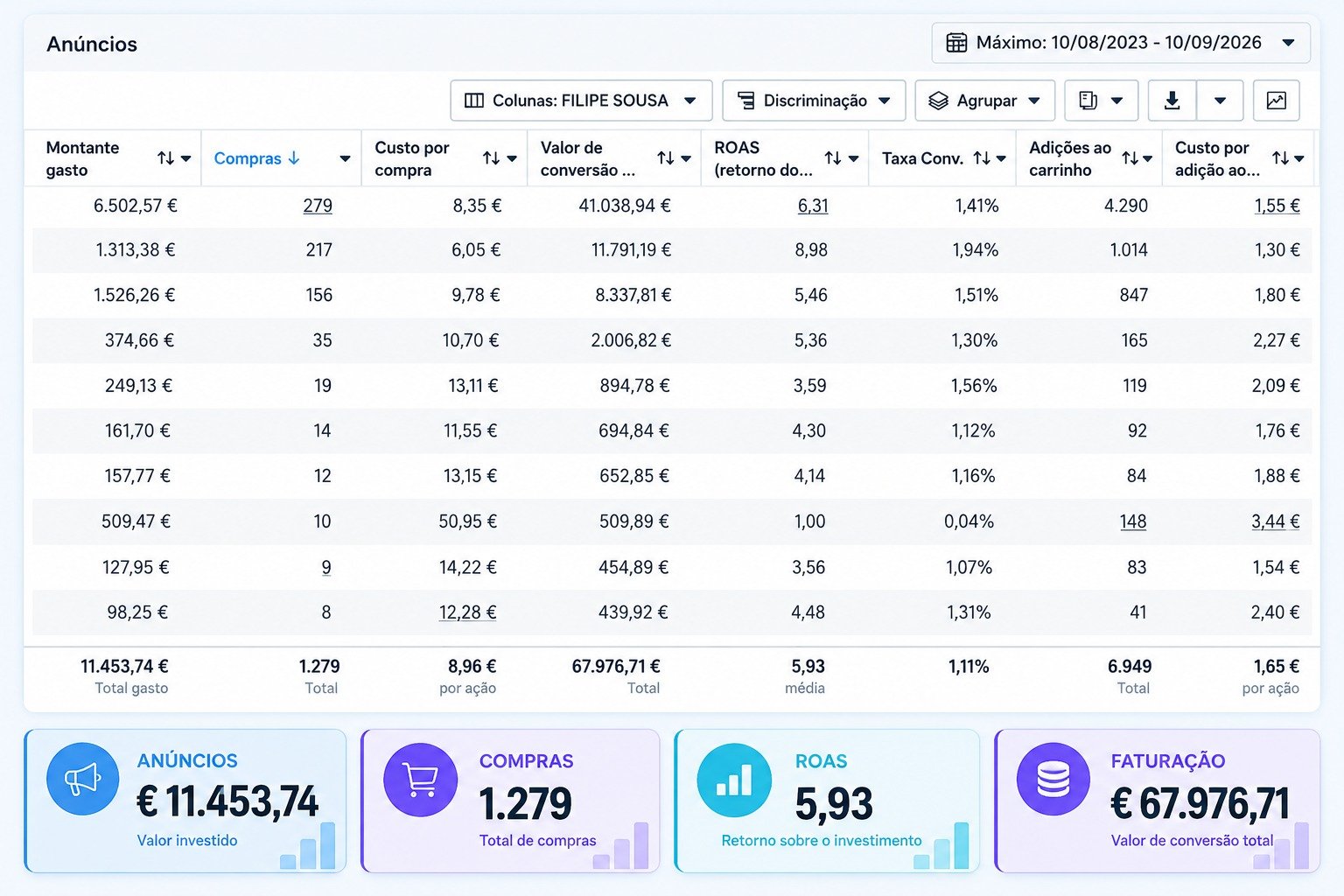Open the charts view icon button
Image resolution: width=1344 pixels, height=896 pixels.
[x=1277, y=101]
